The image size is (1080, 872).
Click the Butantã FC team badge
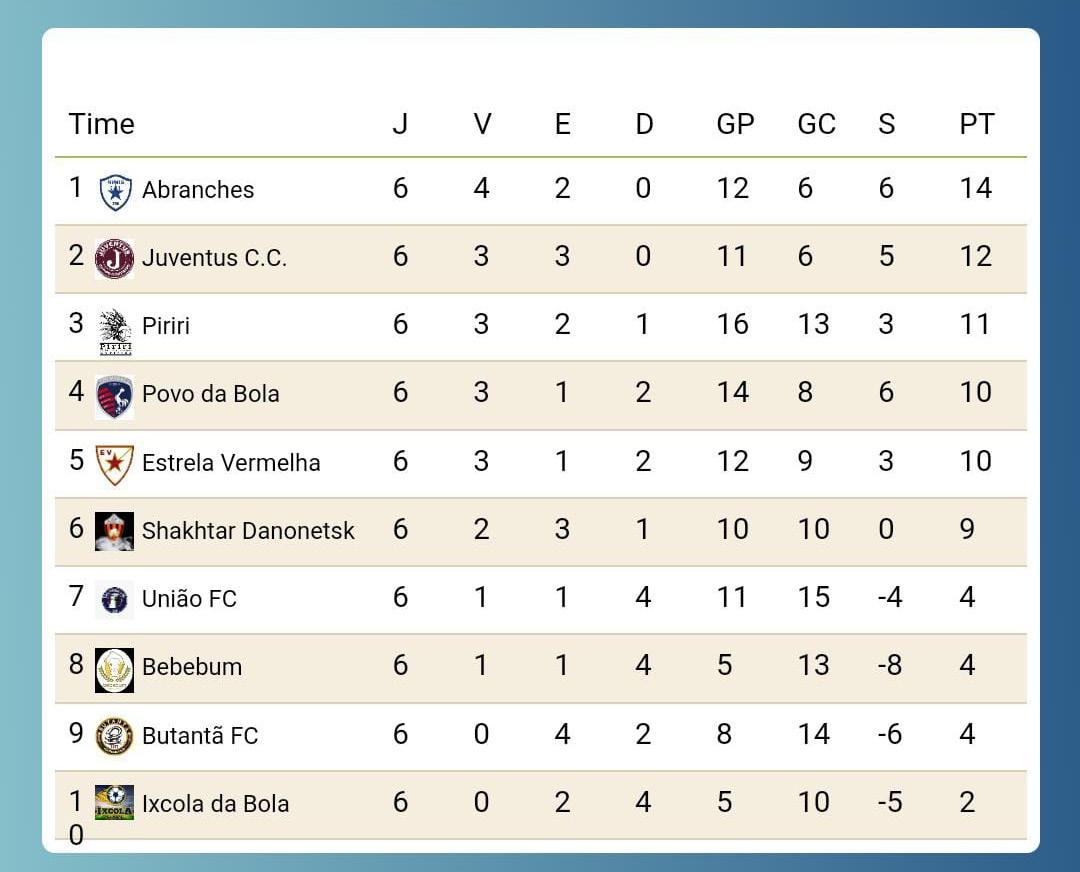[114, 737]
